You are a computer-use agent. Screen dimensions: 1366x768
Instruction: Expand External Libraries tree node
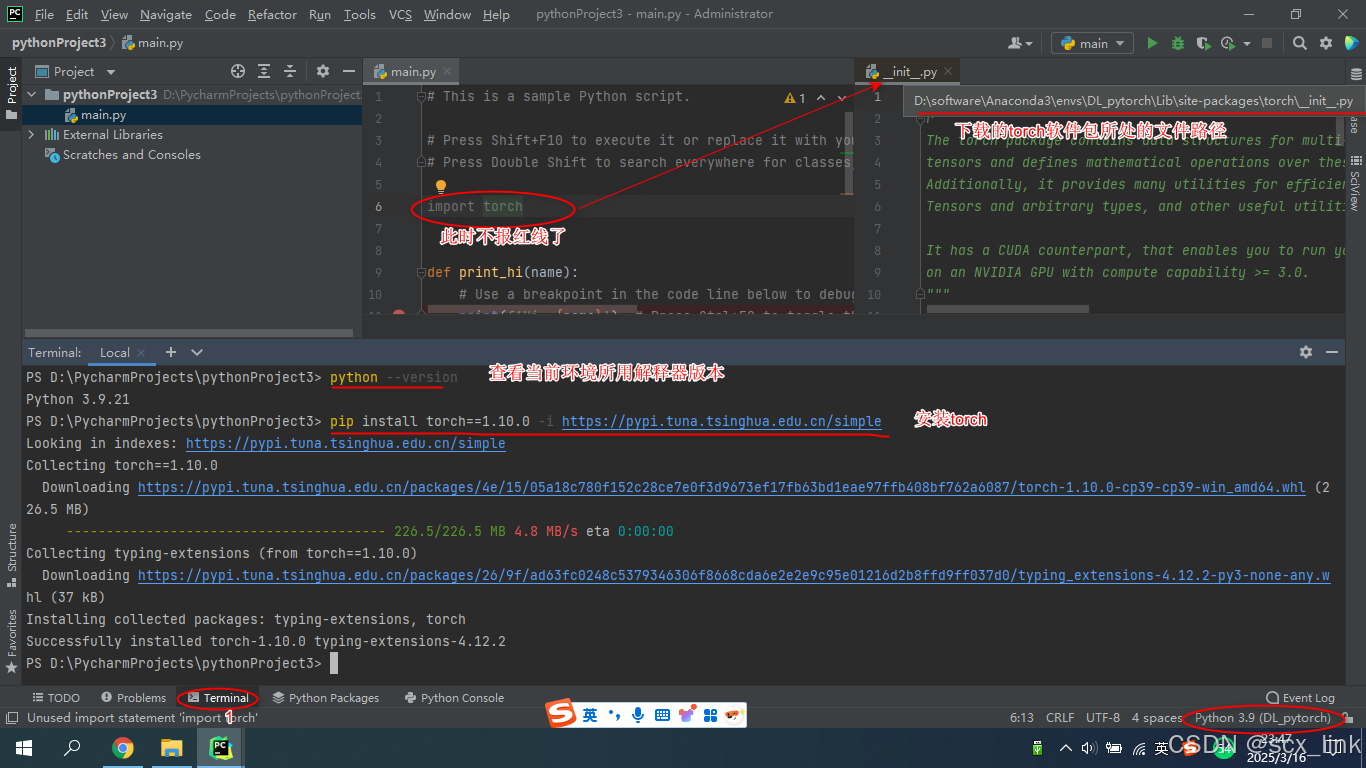pos(31,134)
